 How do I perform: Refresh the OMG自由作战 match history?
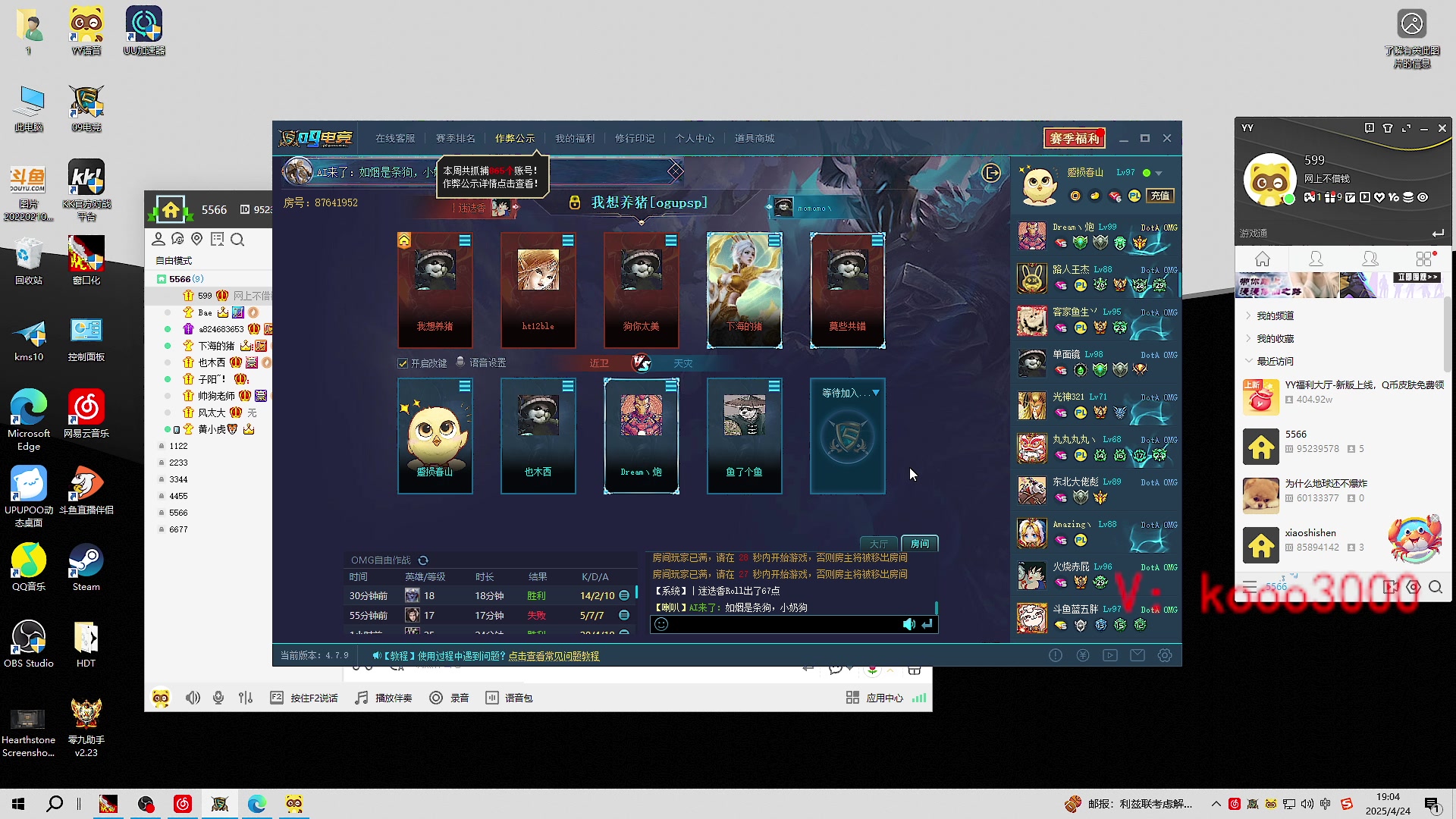(x=423, y=560)
